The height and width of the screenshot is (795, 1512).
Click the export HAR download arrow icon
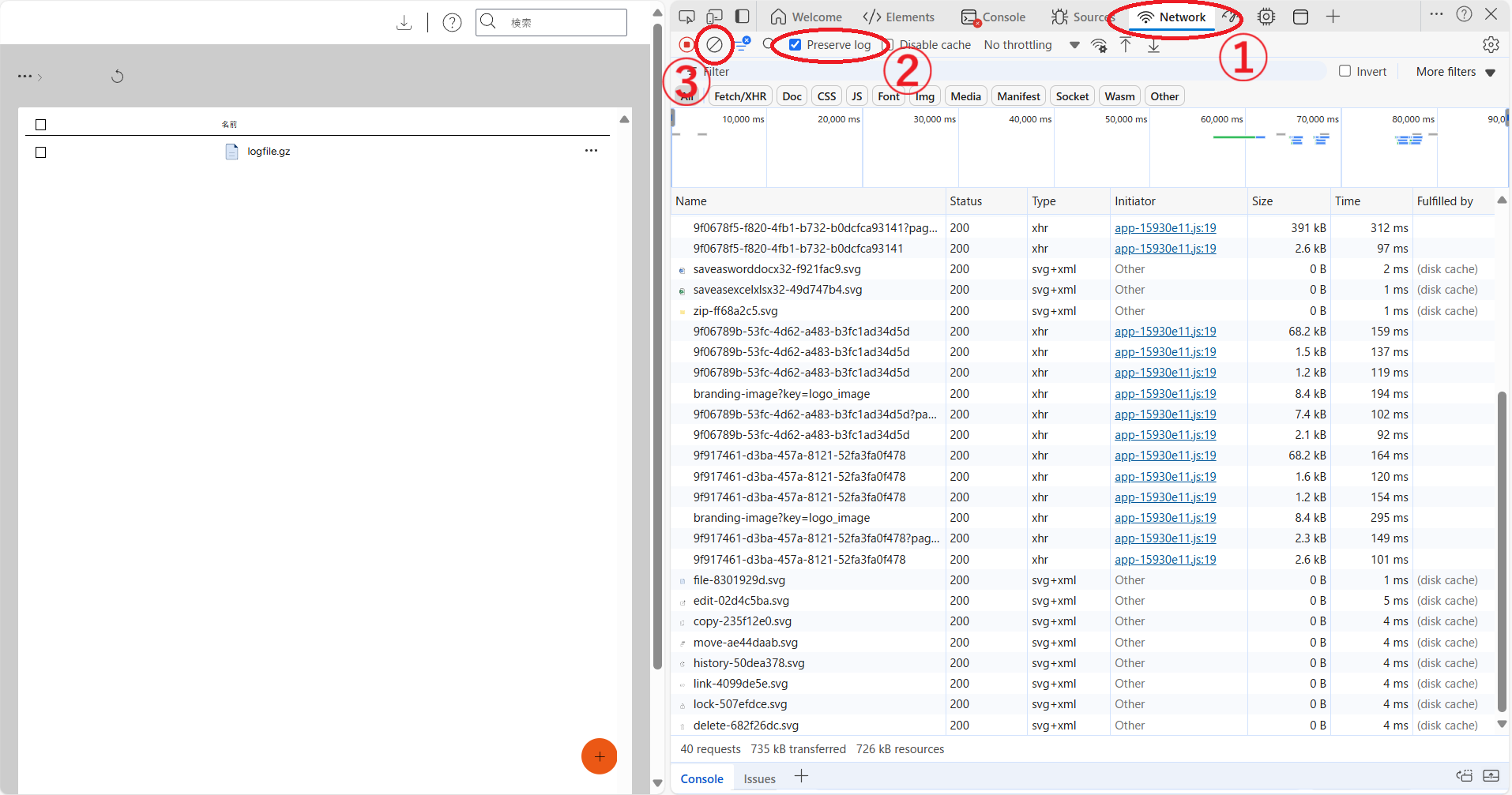pos(1153,45)
